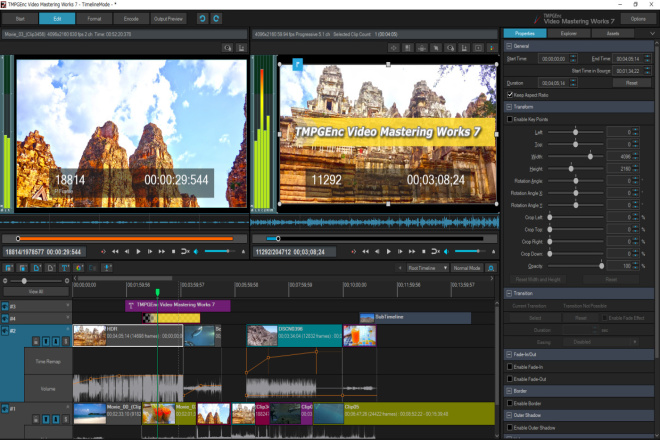The height and width of the screenshot is (440, 660).
Task: Collapse track #3 with its small arrow
Action: tap(67, 305)
